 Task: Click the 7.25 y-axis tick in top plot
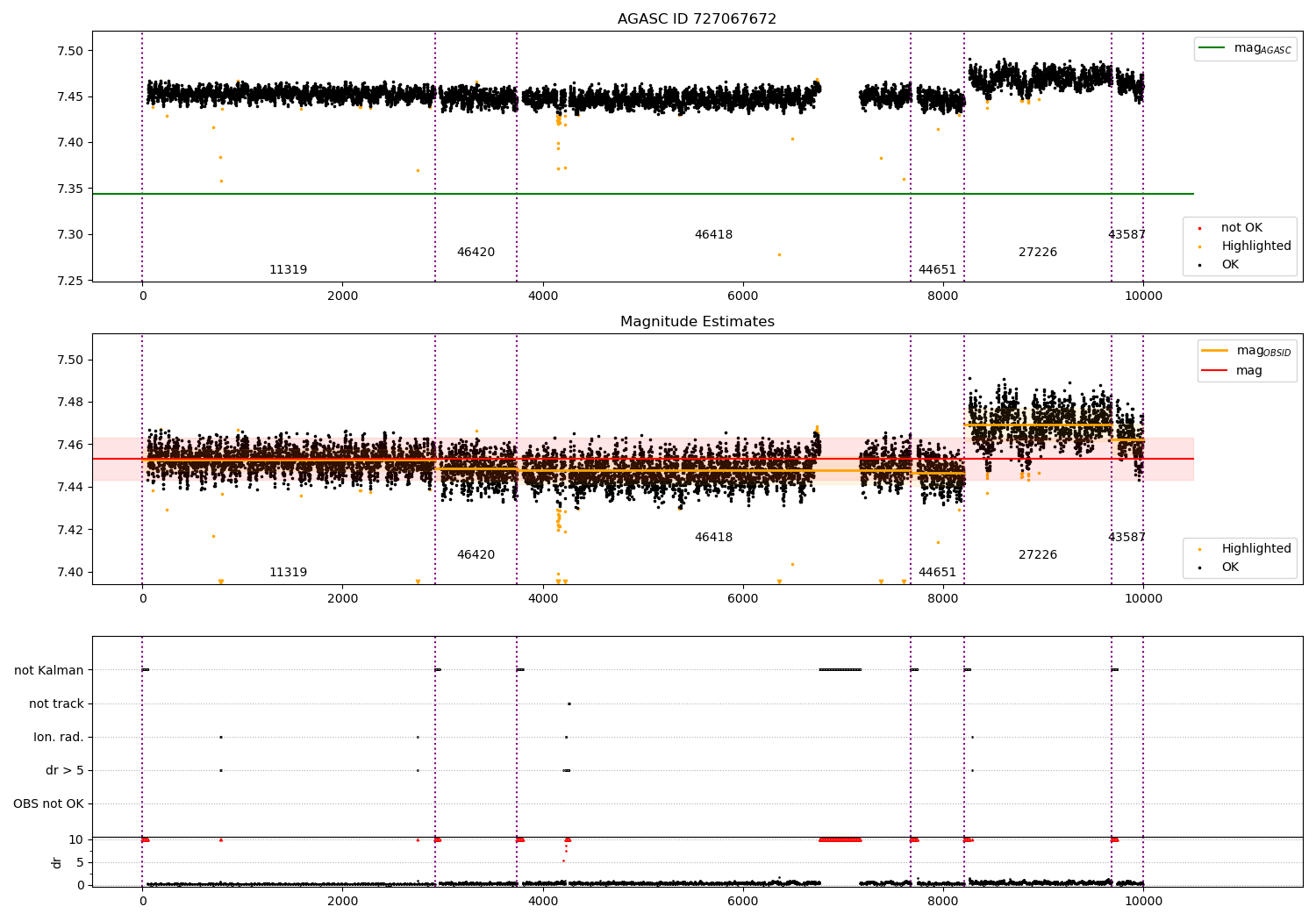pos(70,281)
